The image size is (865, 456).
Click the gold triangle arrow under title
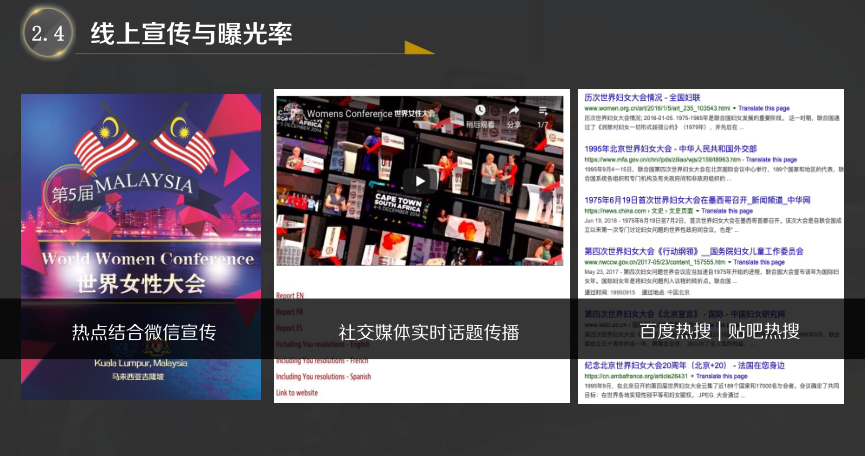(418, 47)
